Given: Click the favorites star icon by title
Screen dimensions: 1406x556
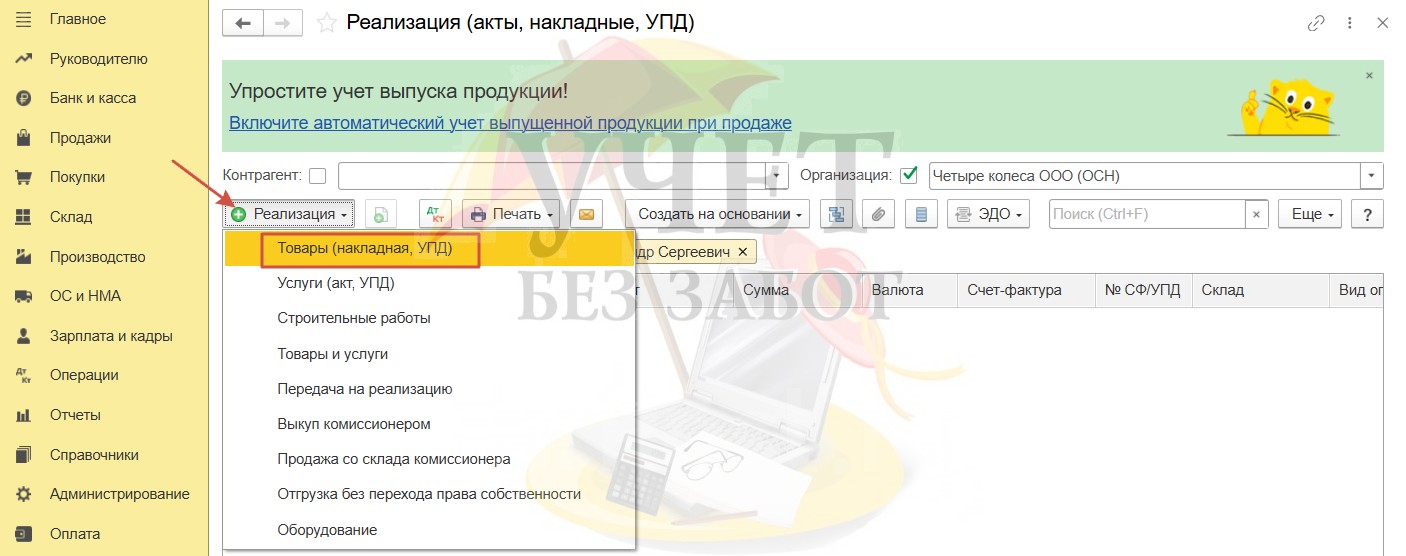Looking at the screenshot, I should tap(326, 22).
